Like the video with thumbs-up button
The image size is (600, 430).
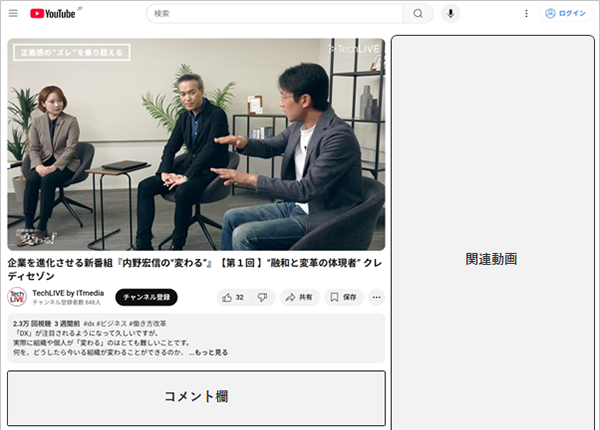(x=233, y=297)
